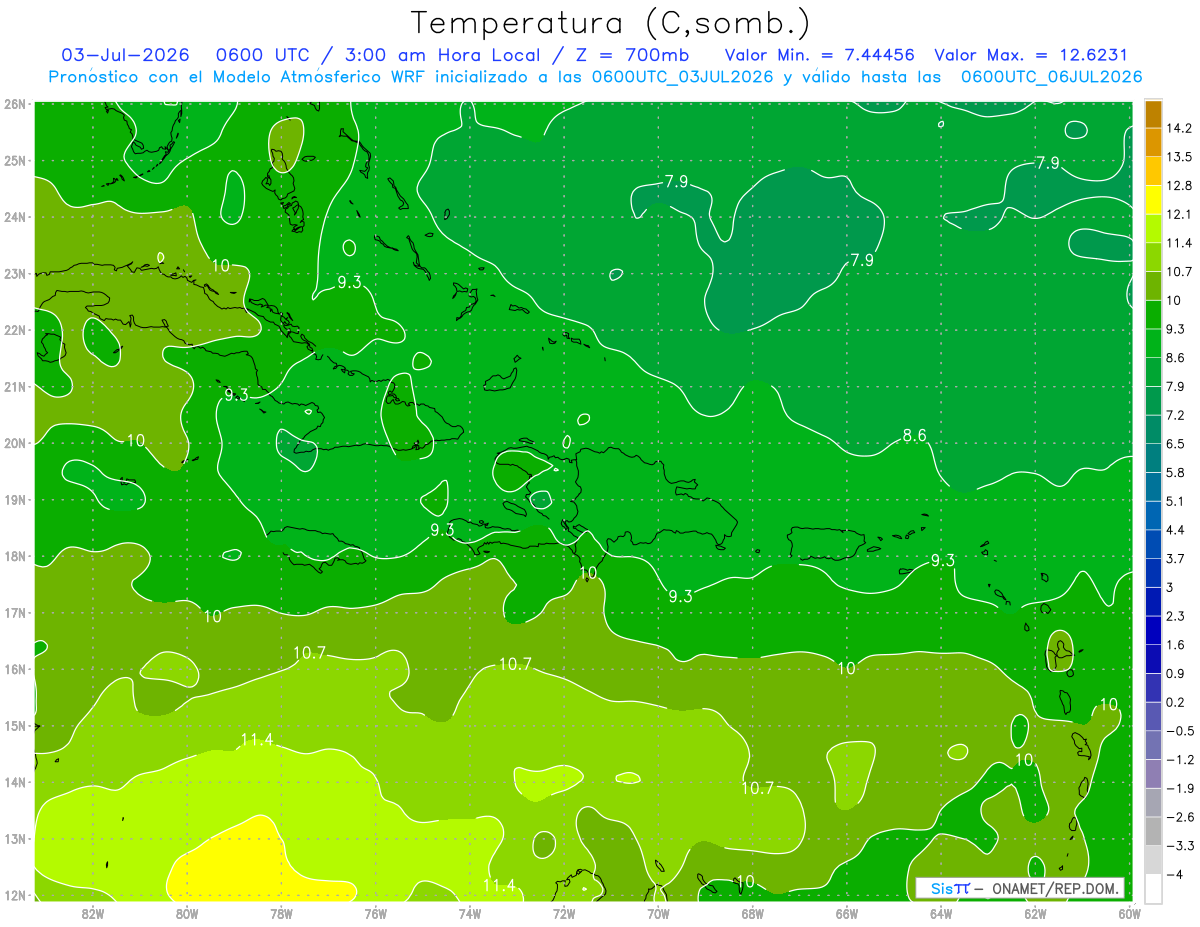Click longitude axis label "64W"
Image resolution: width=1200 pixels, height=927 pixels.
941,913
